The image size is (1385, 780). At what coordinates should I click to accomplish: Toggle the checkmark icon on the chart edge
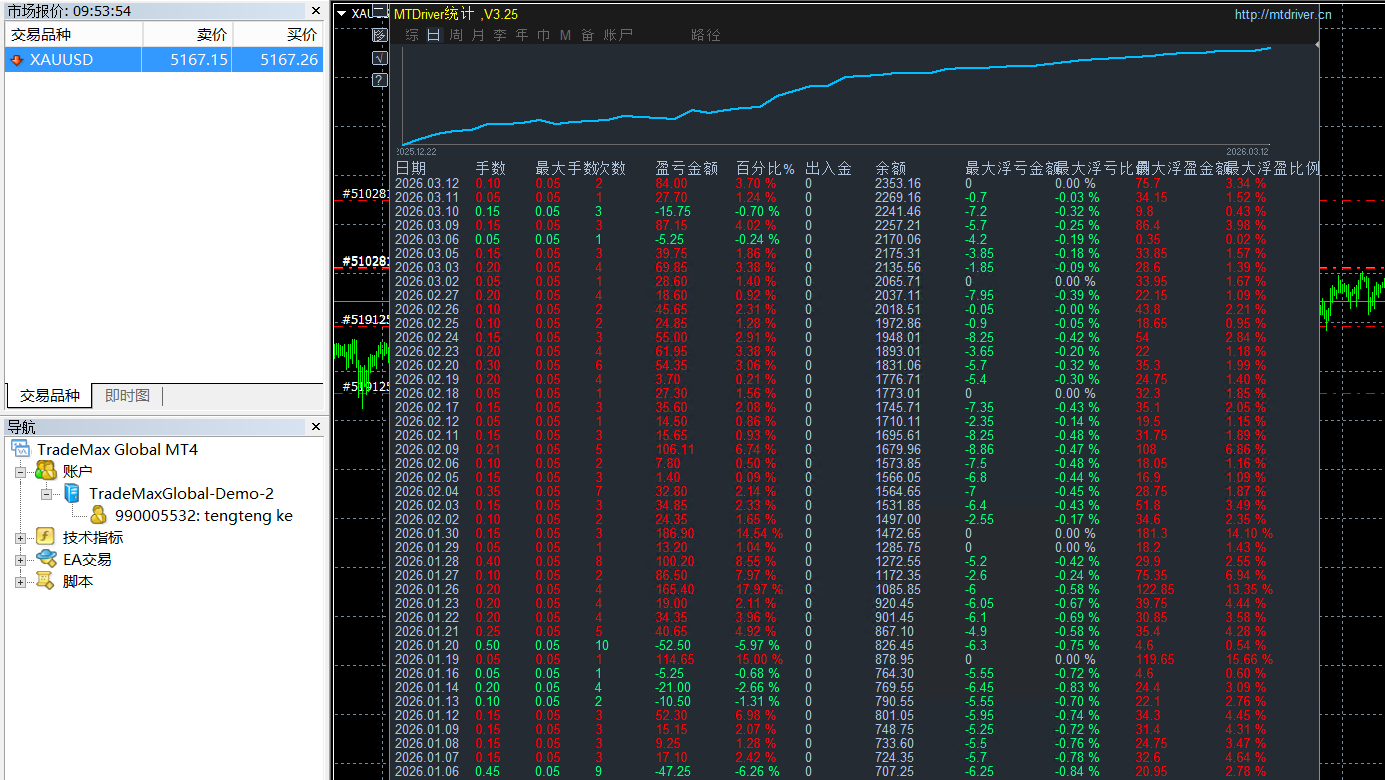click(x=379, y=57)
